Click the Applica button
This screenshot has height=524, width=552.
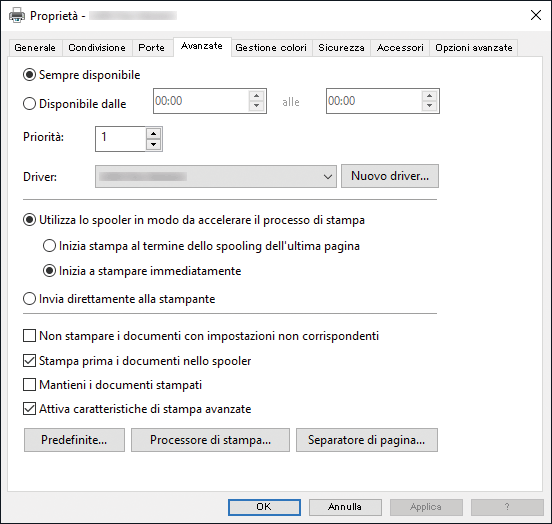click(426, 507)
